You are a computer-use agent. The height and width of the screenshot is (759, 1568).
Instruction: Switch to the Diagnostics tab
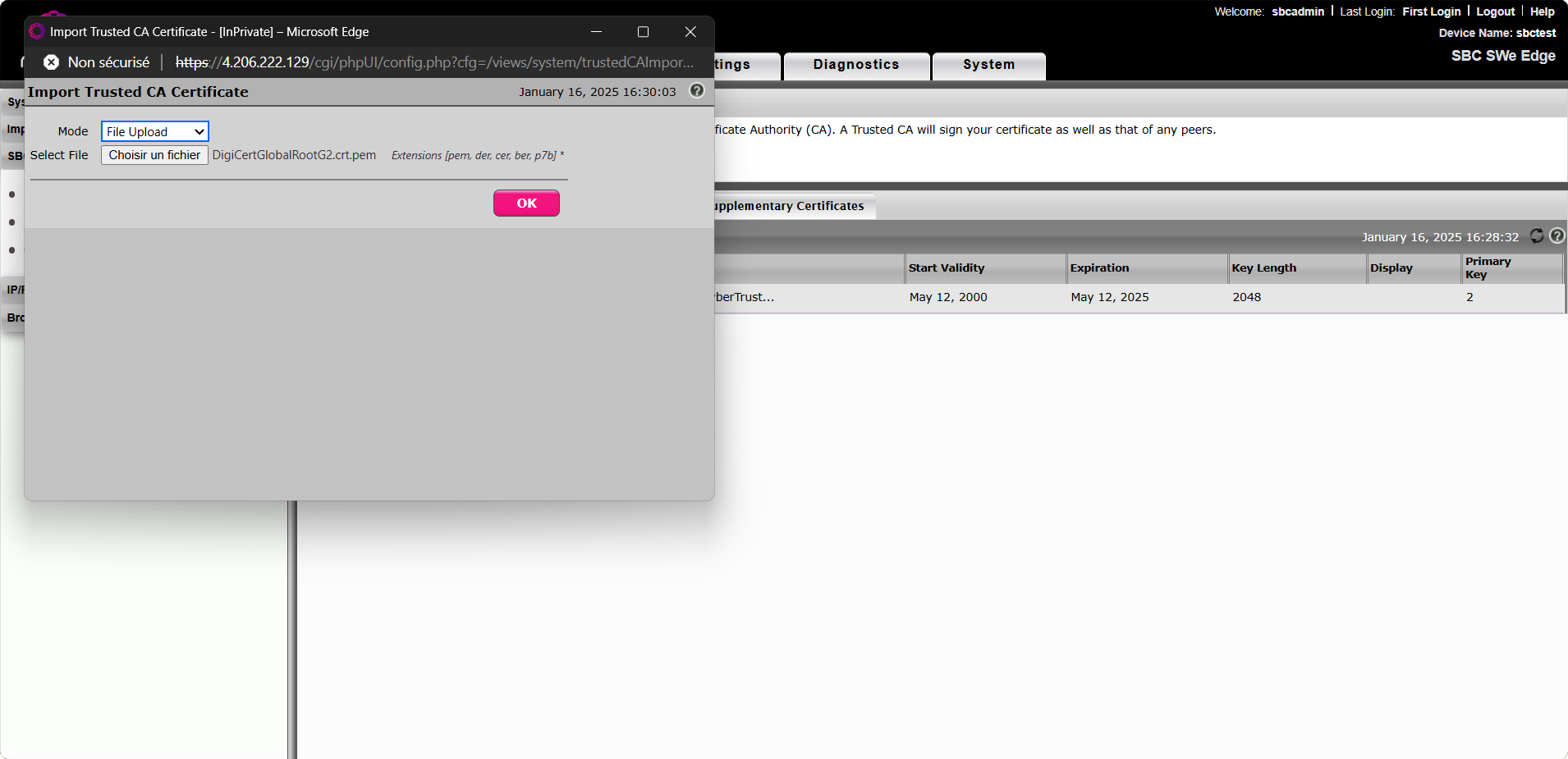856,65
